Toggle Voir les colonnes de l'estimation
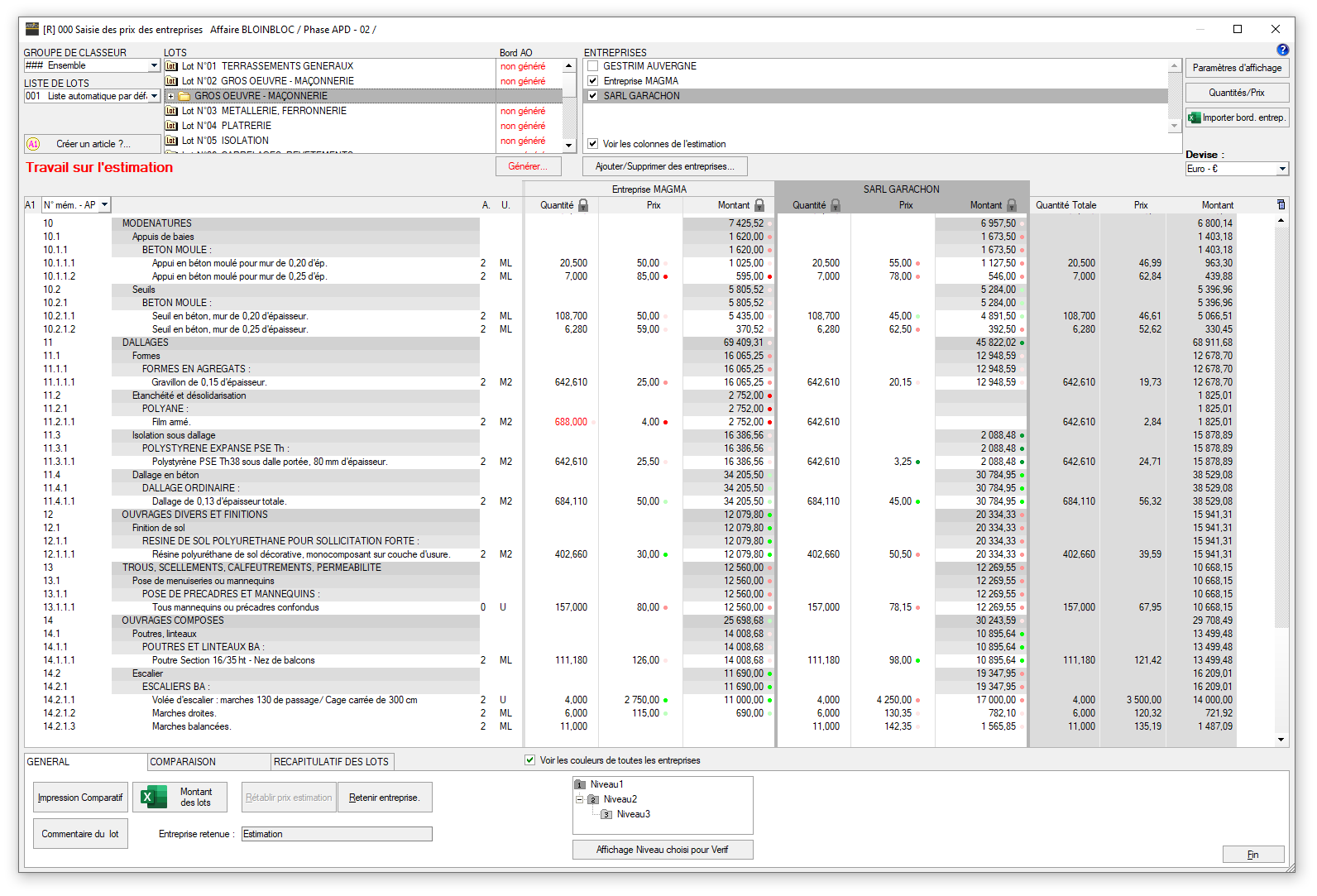Viewport: 1317px width, 896px height. point(592,144)
